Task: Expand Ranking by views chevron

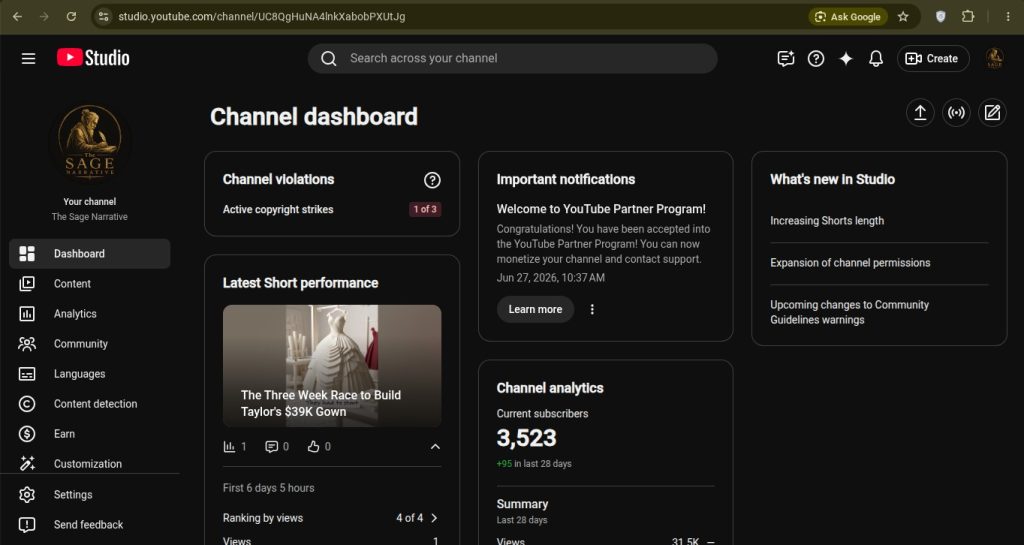Action: [x=434, y=518]
